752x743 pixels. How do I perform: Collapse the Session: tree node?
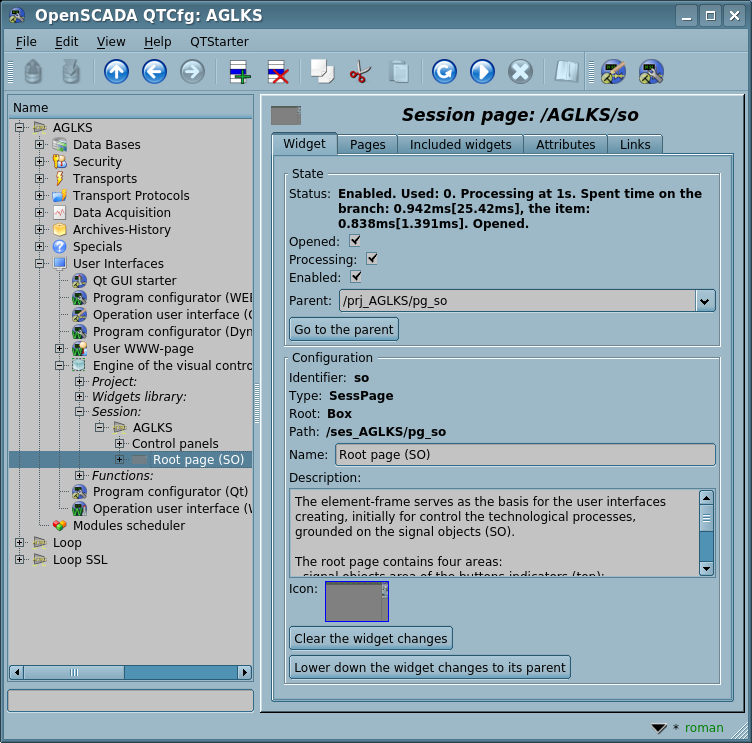click(x=80, y=412)
